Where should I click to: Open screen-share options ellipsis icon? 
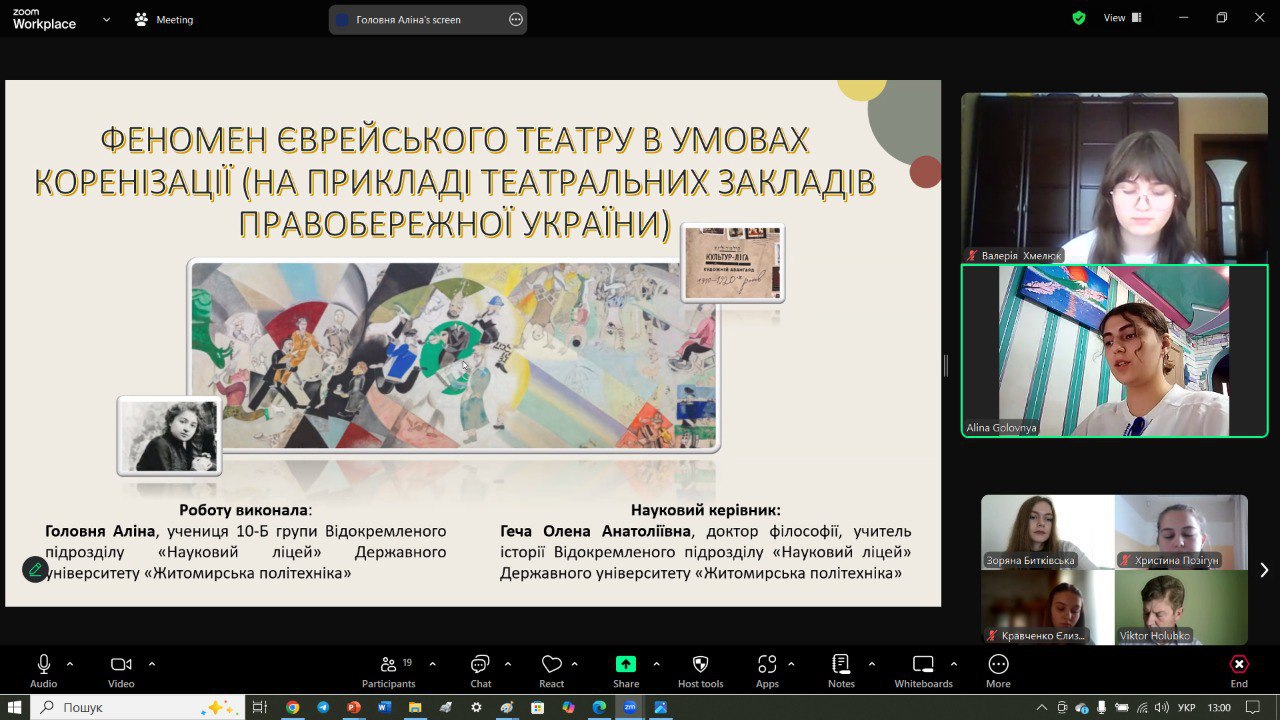point(516,19)
